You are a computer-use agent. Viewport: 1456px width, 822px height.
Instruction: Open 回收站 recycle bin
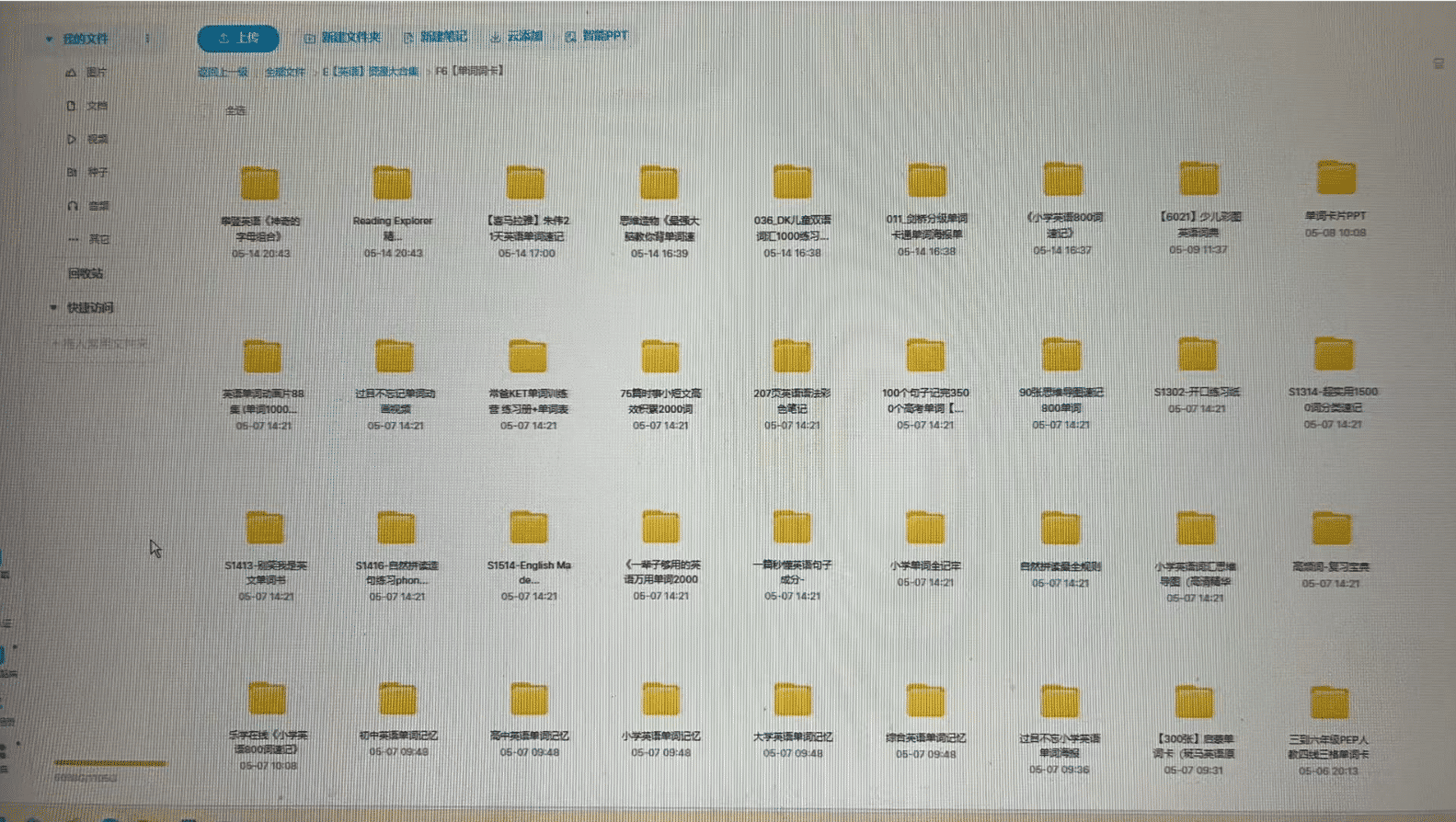click(x=86, y=273)
